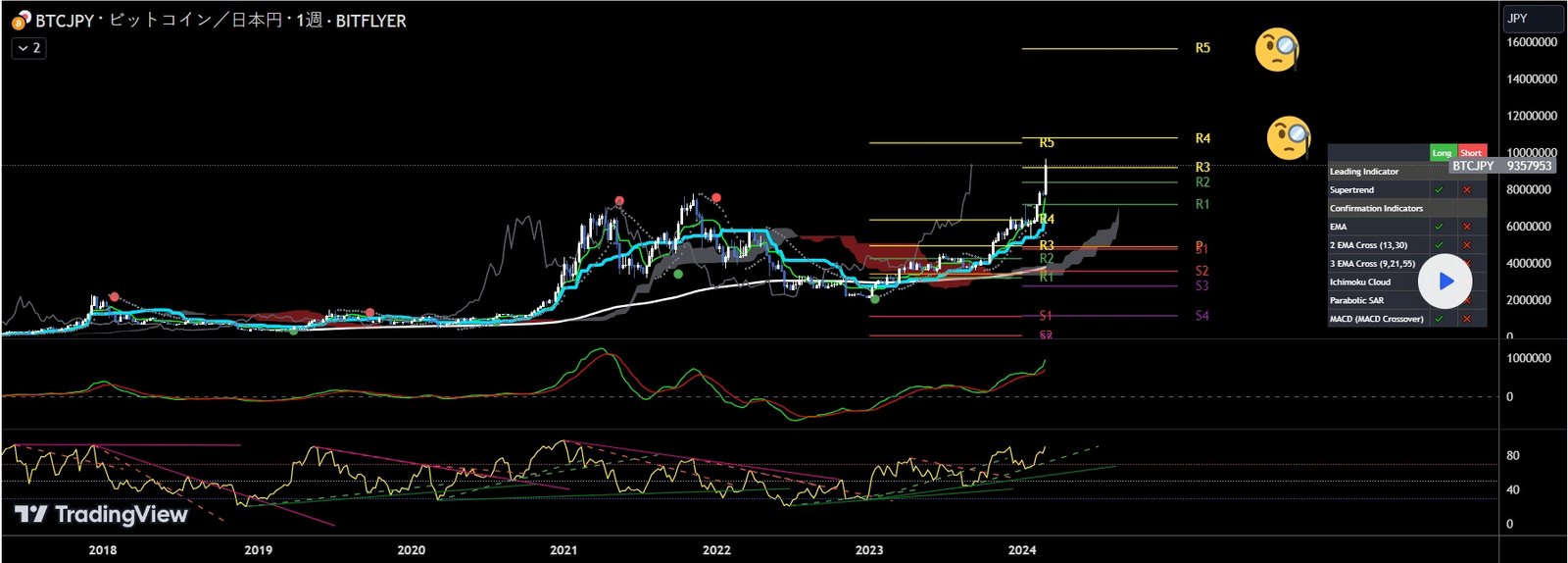Click the BTCJPY 9357953 price label
This screenshot has width=1568, height=563.
point(1501,167)
